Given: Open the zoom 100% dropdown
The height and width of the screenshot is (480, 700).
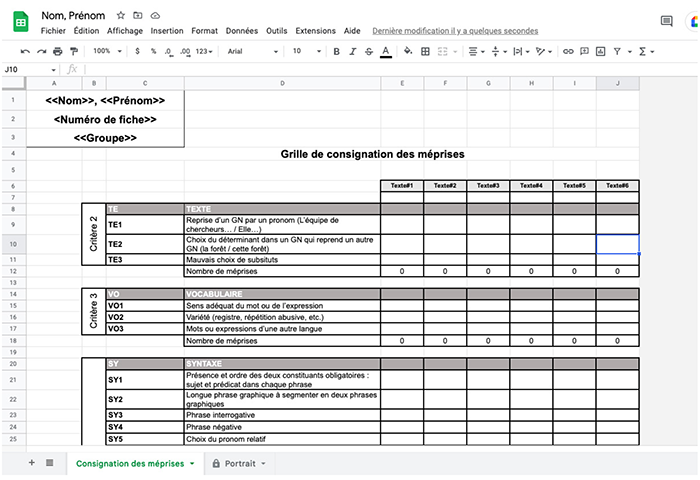Looking at the screenshot, I should tap(107, 51).
